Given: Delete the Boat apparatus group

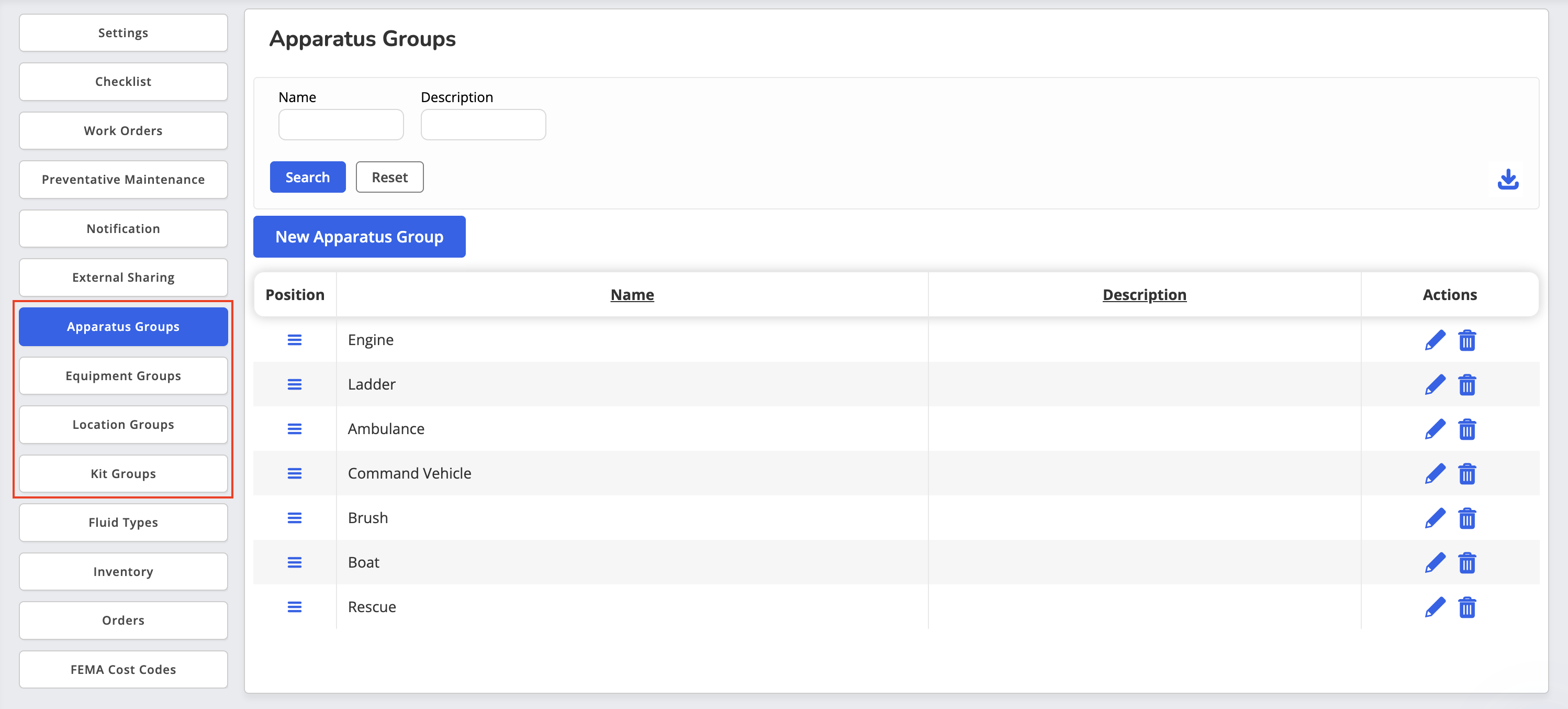Looking at the screenshot, I should click(x=1467, y=562).
